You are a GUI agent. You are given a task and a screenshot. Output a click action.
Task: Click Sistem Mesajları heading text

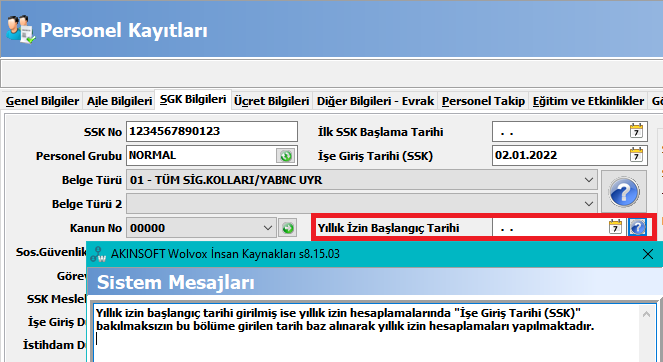[175, 282]
